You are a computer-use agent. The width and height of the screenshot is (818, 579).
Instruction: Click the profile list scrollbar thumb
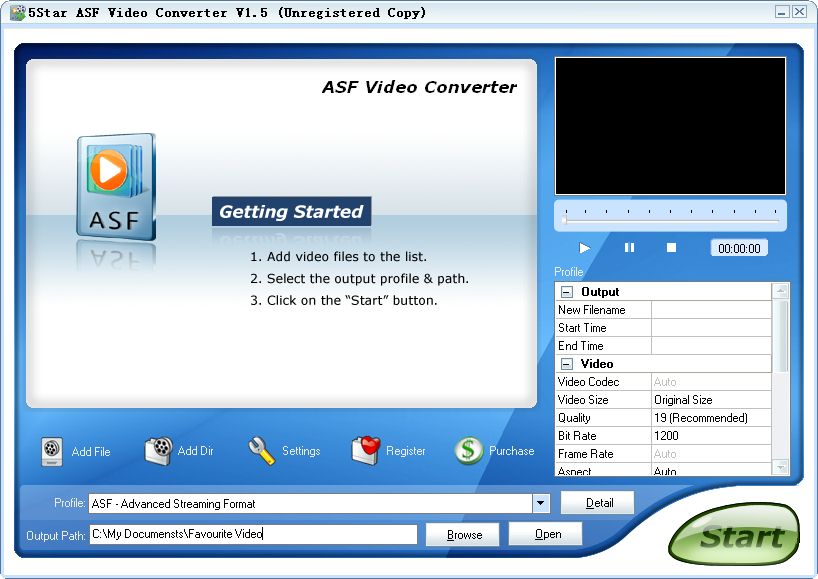(780, 336)
